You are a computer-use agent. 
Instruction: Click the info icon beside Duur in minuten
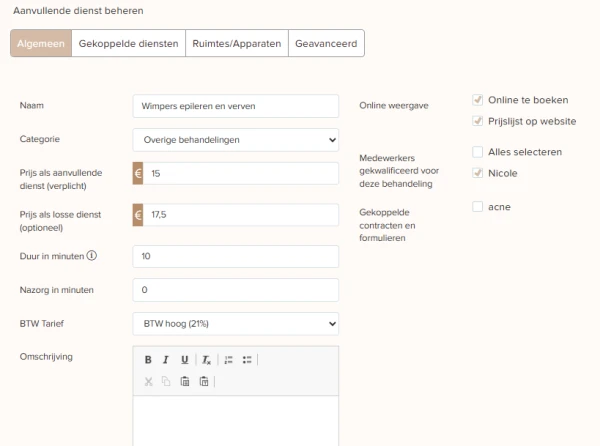pos(91,256)
